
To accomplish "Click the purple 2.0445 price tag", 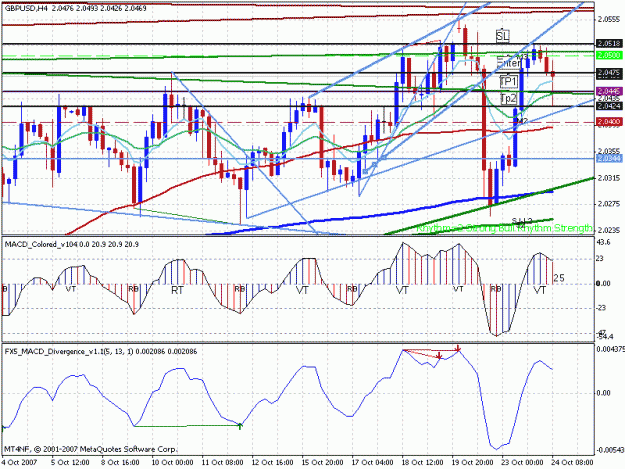I will pyautogui.click(x=609, y=91).
